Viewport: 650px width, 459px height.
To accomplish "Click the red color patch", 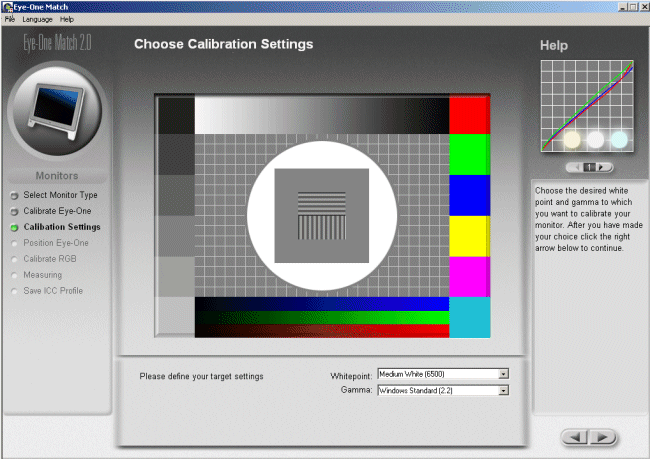I will [469, 115].
